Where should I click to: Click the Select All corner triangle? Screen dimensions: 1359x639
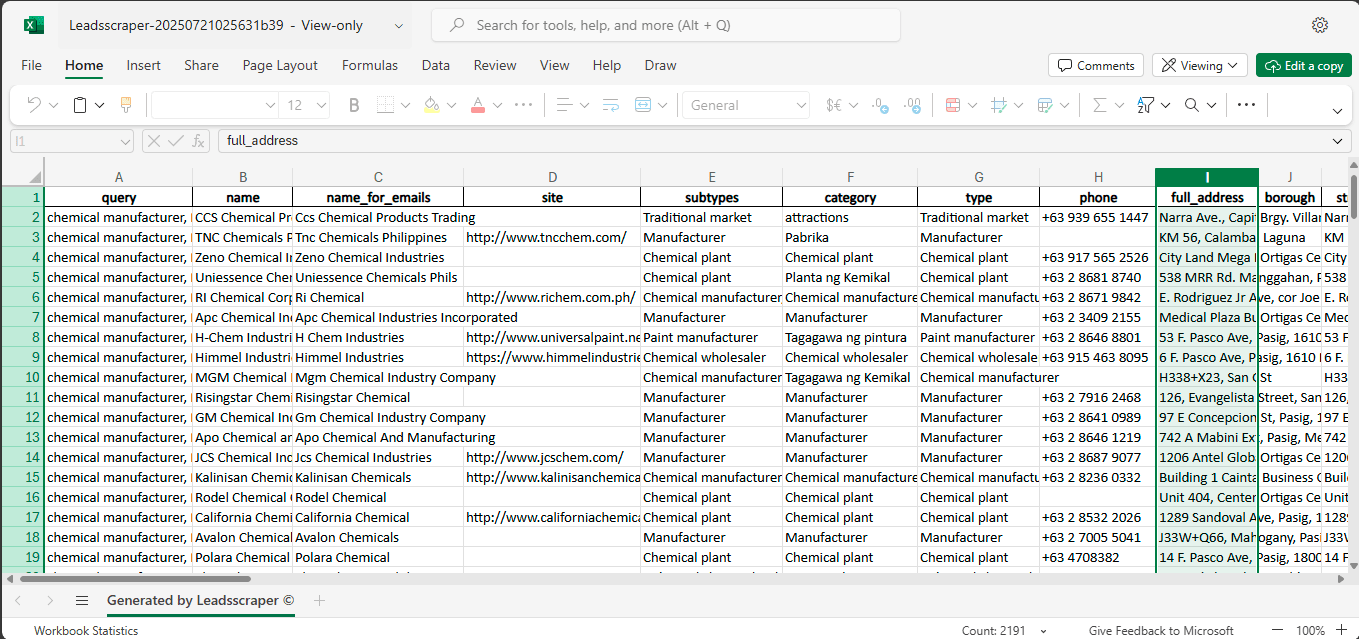(34, 176)
